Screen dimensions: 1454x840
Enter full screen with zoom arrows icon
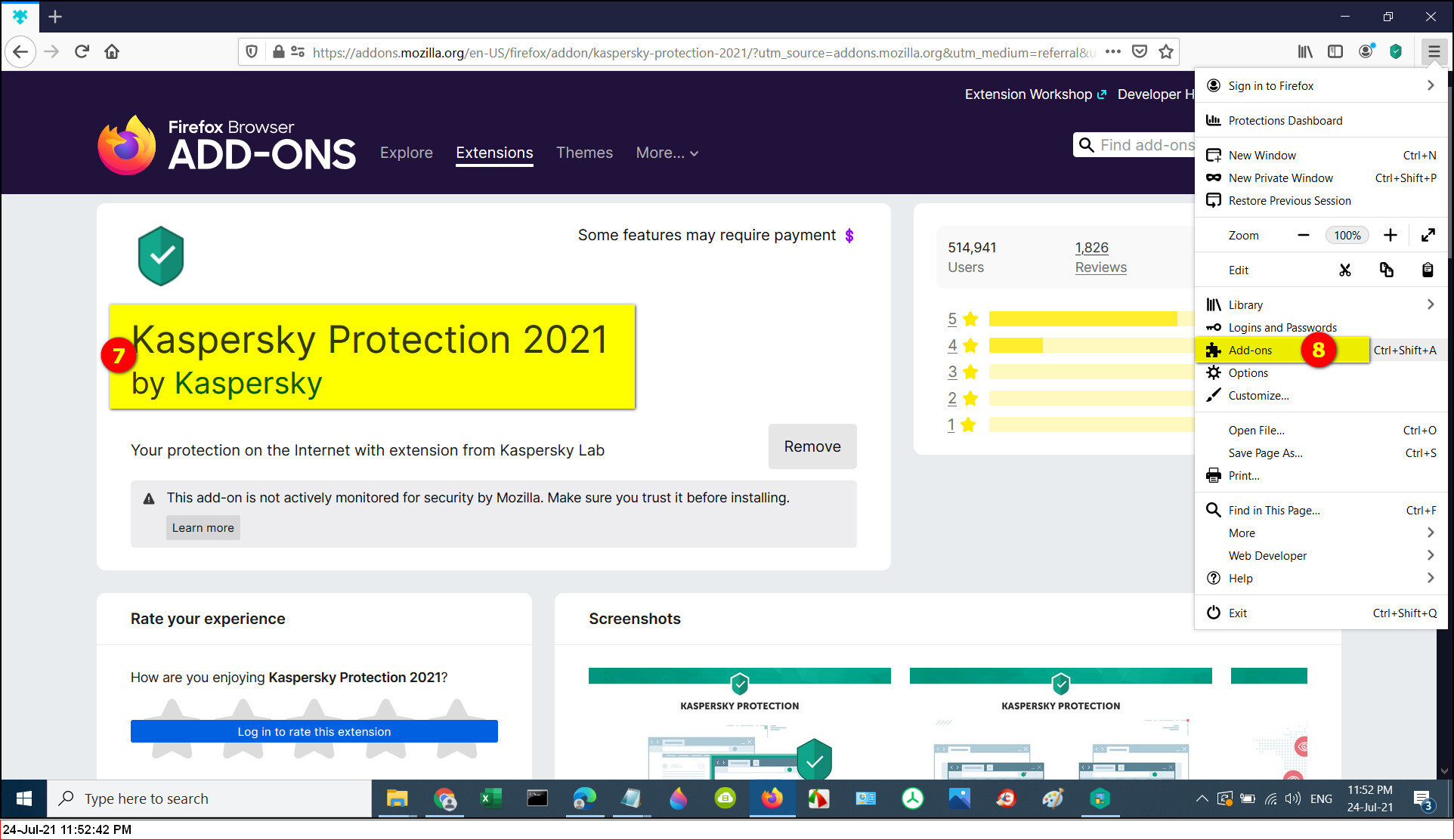(x=1428, y=235)
